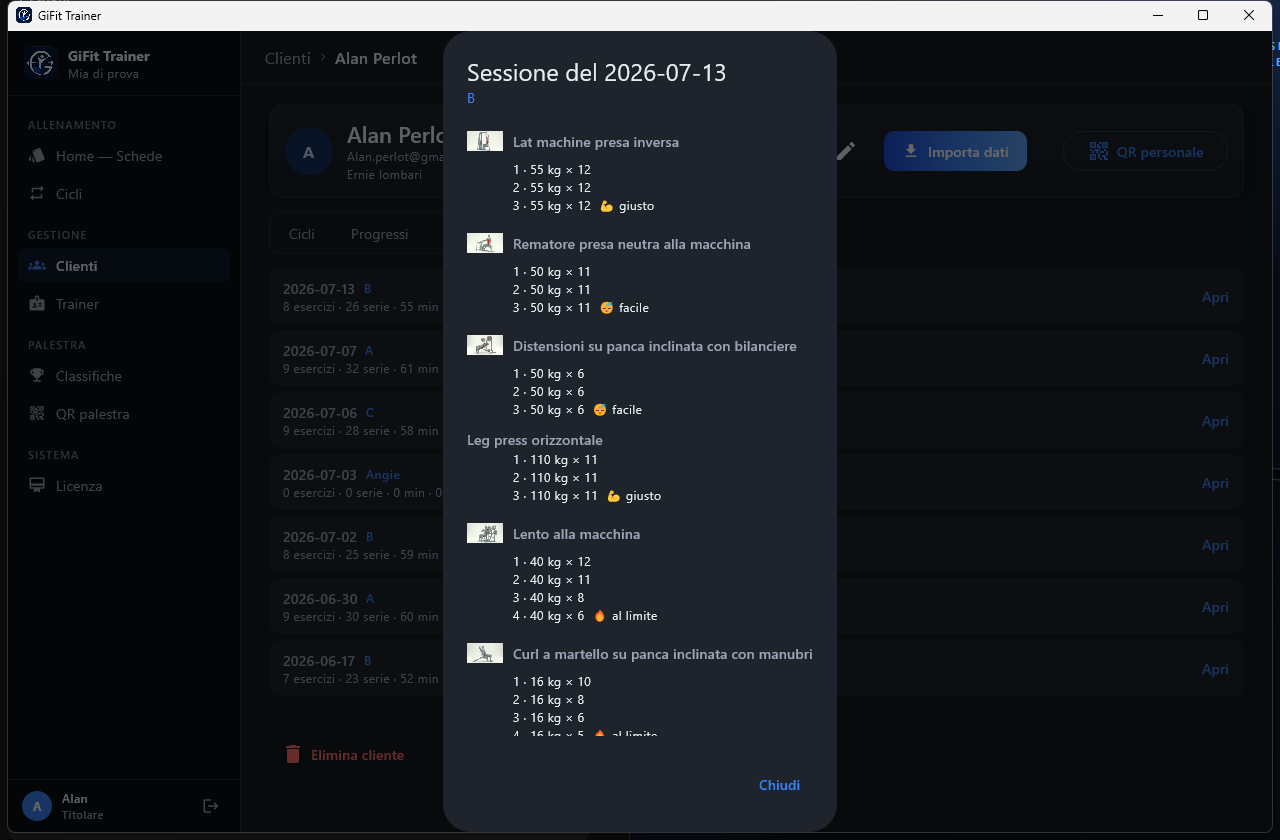Select the Clienti people icon
Screen dimensions: 1280x840
[37, 266]
